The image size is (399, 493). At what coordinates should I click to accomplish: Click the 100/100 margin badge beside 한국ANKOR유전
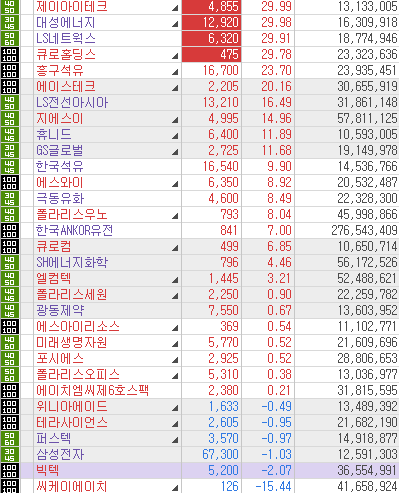[x=10, y=231]
